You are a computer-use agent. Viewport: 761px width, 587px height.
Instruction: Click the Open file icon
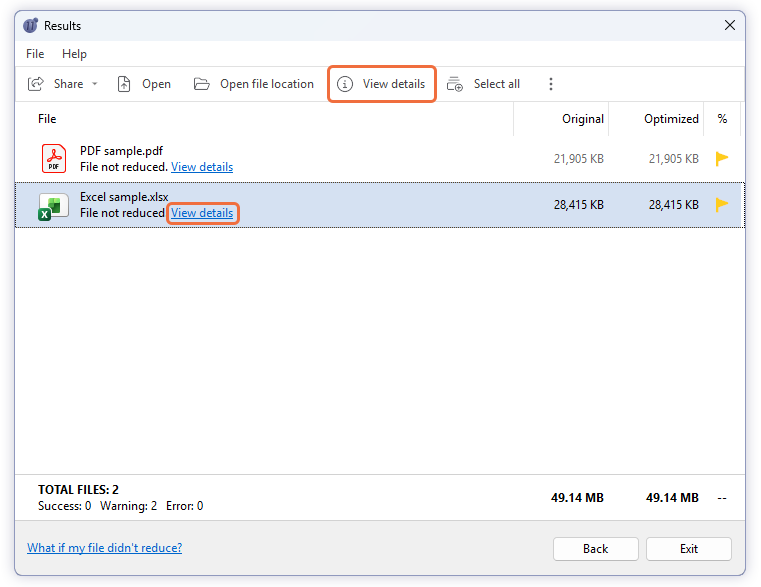[124, 84]
